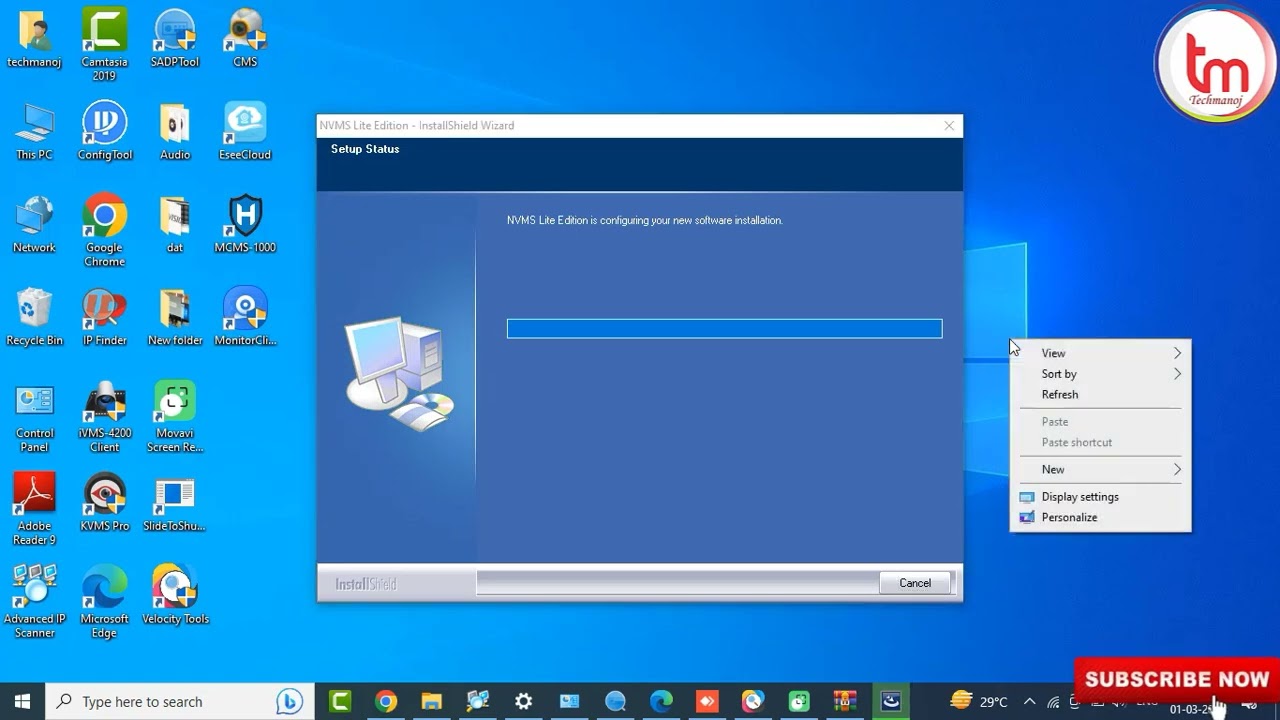
Task: Open Display settings from context menu
Action: (x=1100, y=496)
